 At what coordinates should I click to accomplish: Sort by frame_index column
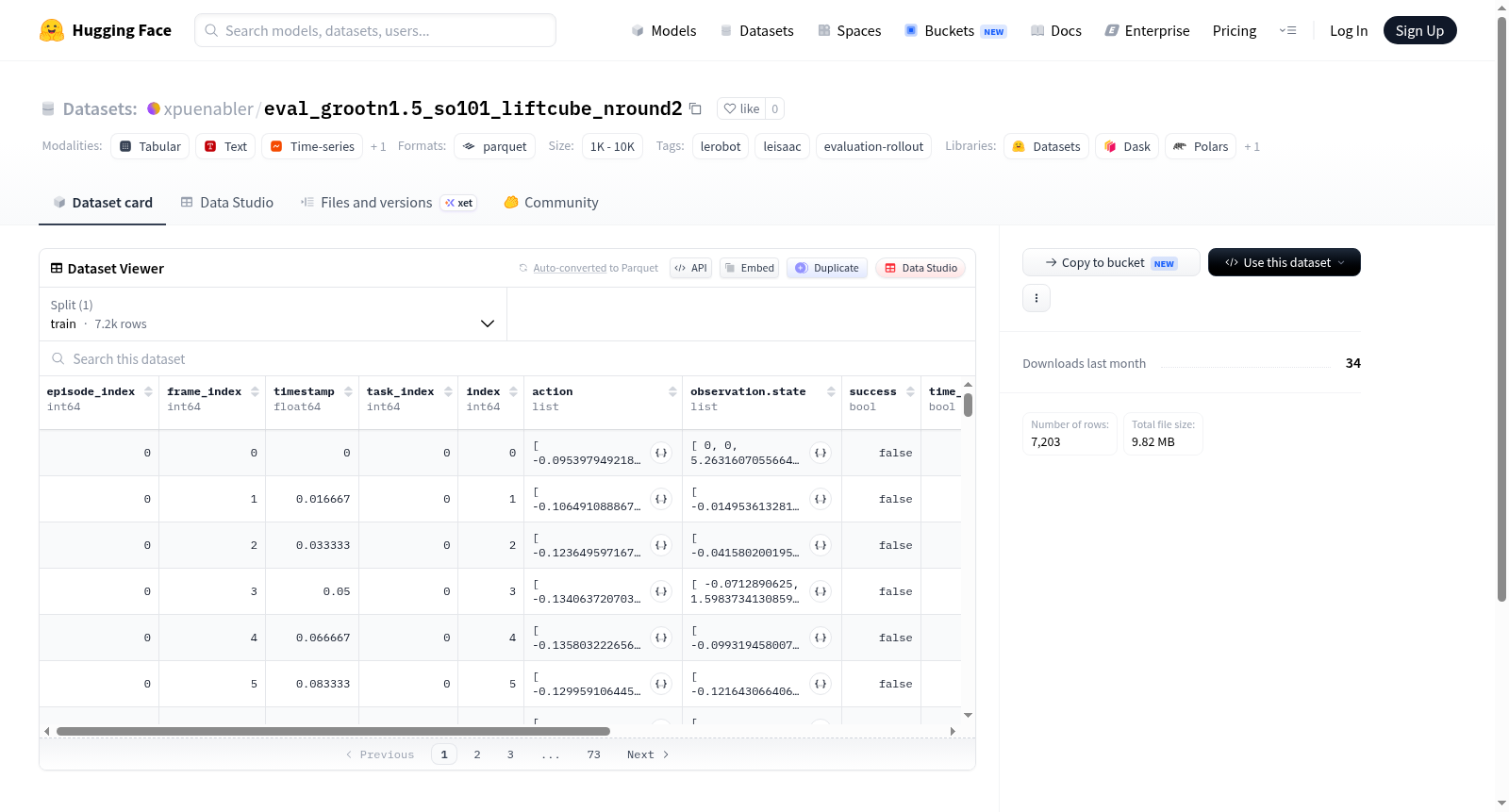(255, 391)
